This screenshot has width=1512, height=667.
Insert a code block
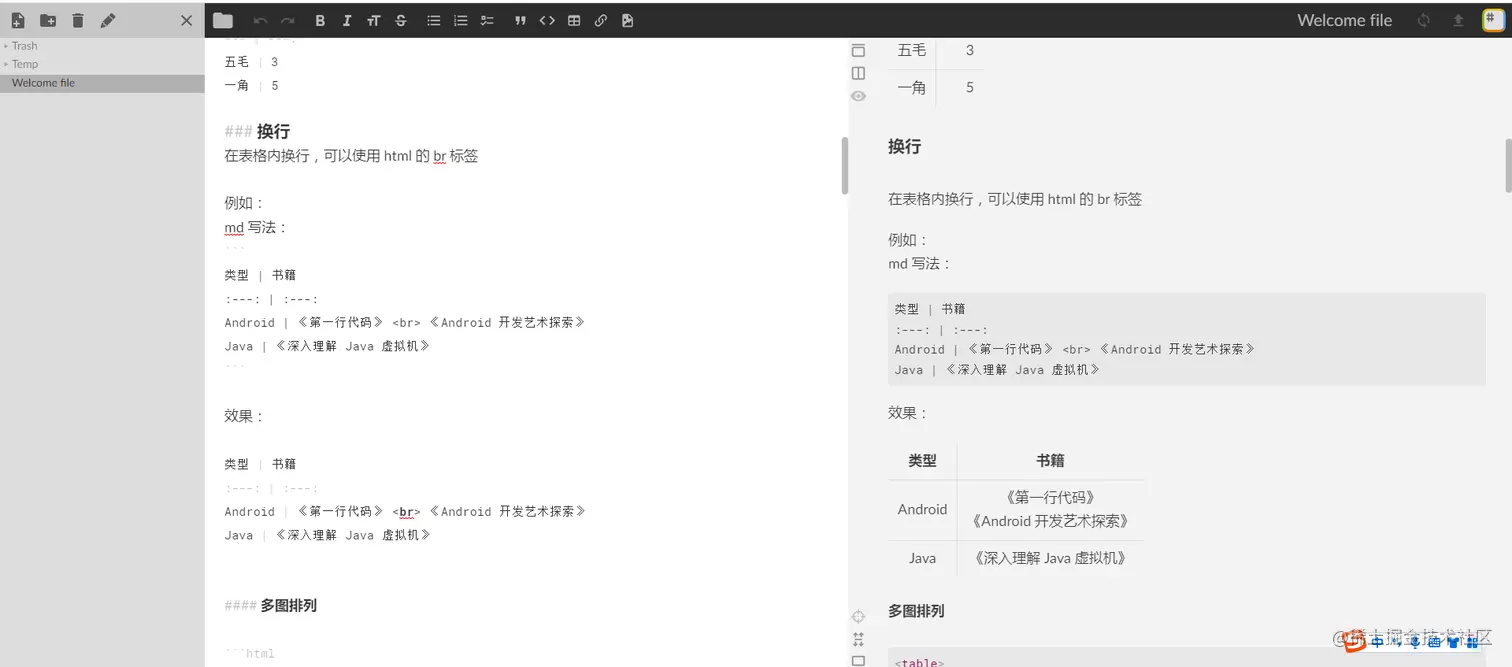click(547, 20)
